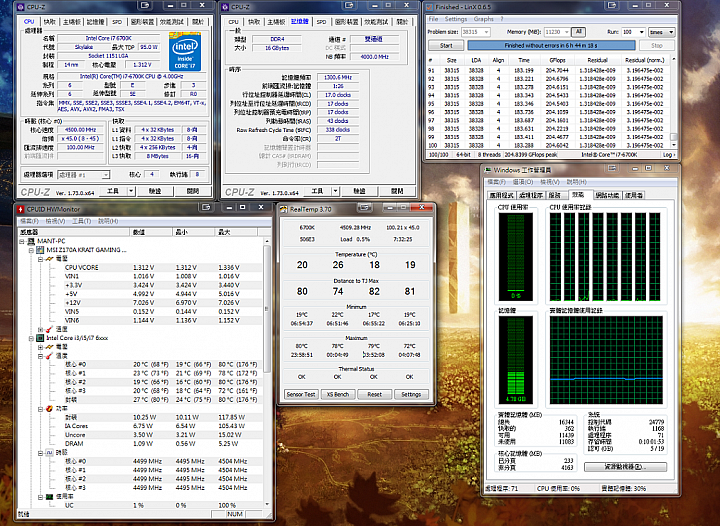
Task: Click the power flame icon in HWMonitor tree
Action: [49, 408]
